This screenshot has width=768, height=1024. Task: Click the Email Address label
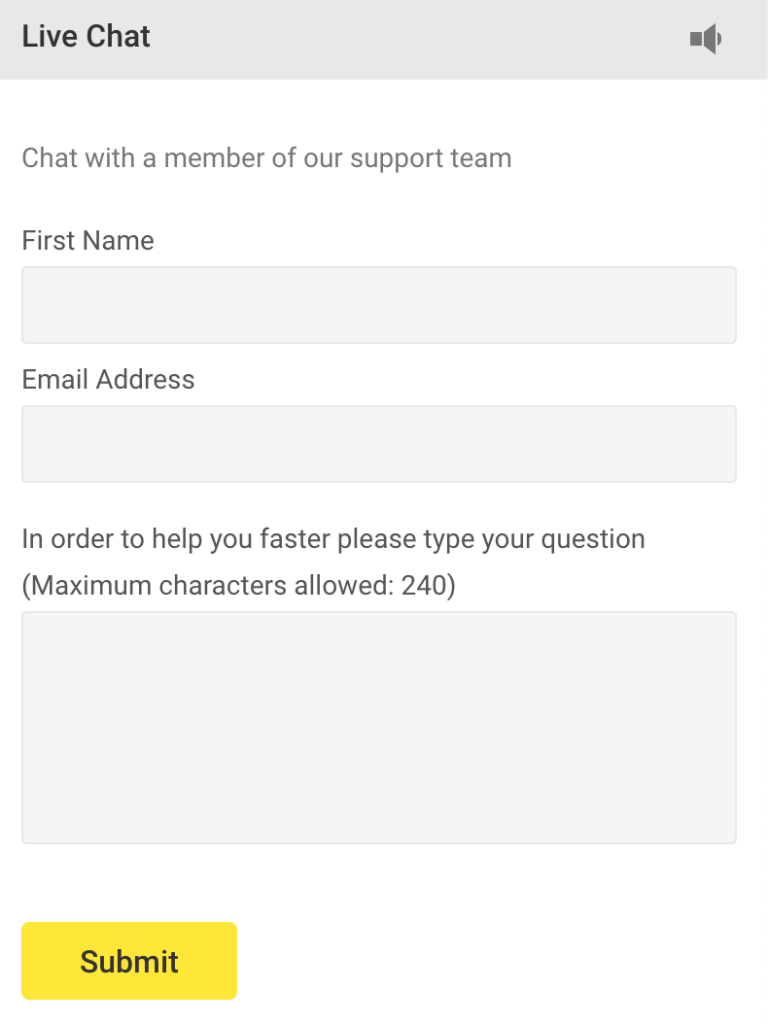(x=108, y=380)
